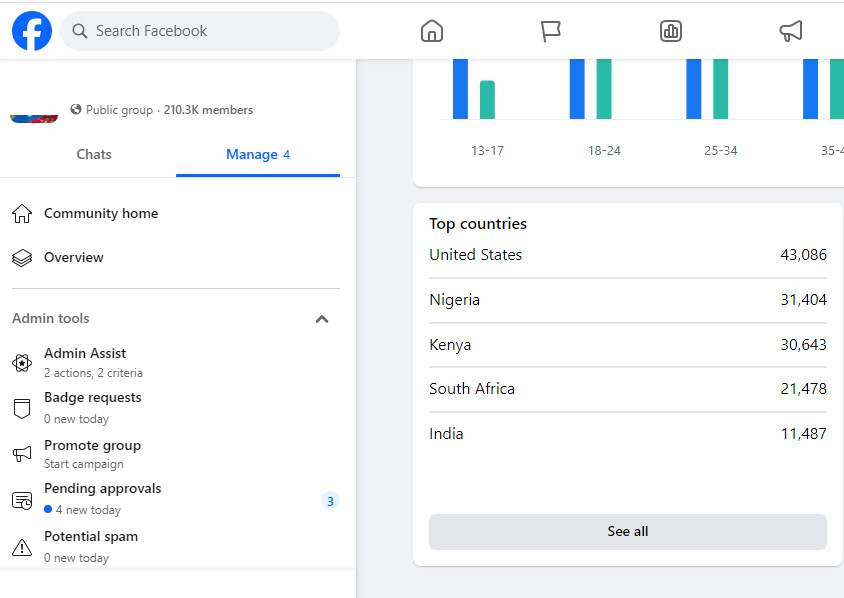The image size is (844, 598).
Task: Click the Pending approvals count badge 3
Action: [x=330, y=501]
